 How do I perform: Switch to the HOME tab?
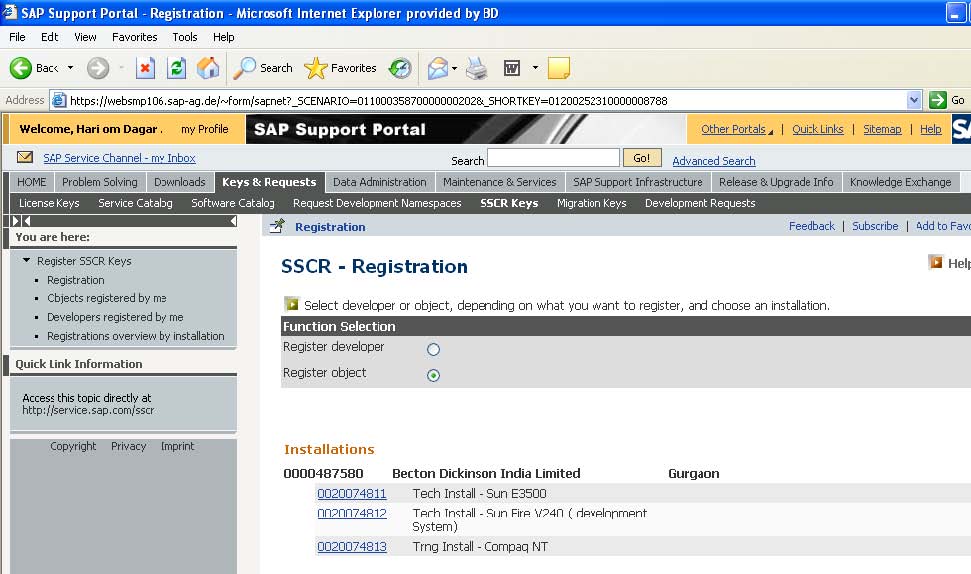[32, 182]
